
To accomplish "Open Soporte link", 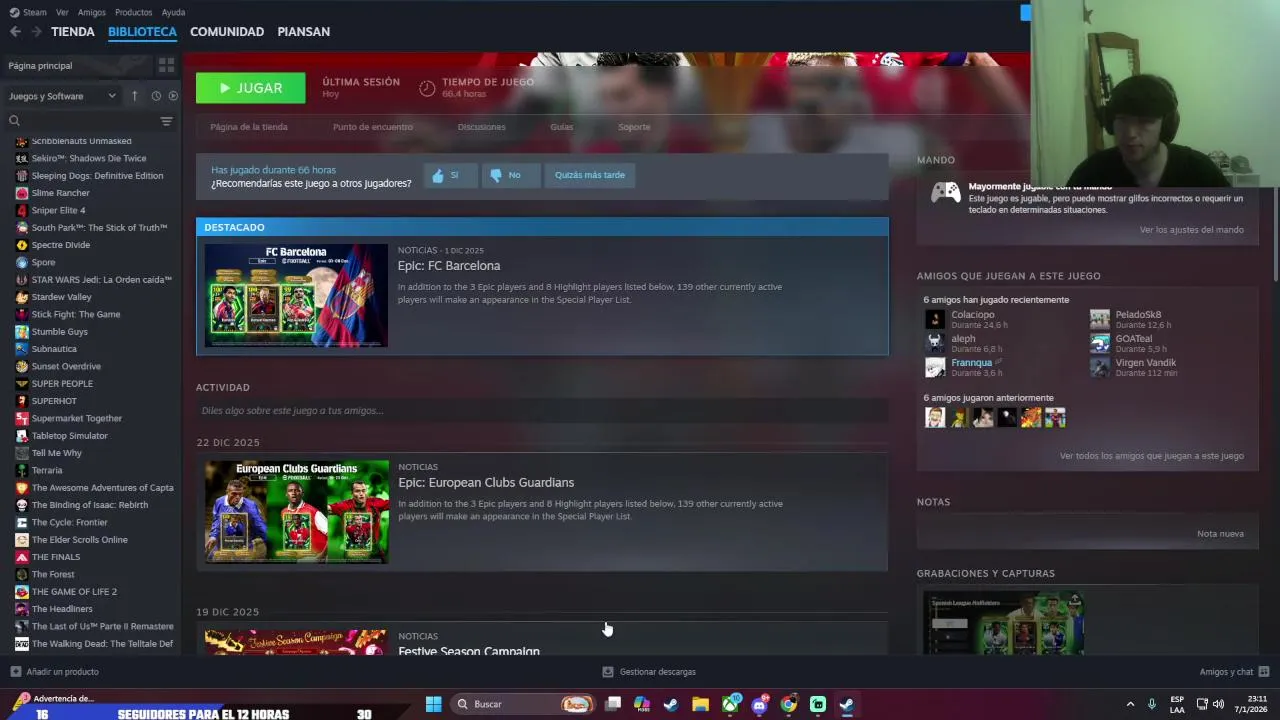I will point(634,127).
